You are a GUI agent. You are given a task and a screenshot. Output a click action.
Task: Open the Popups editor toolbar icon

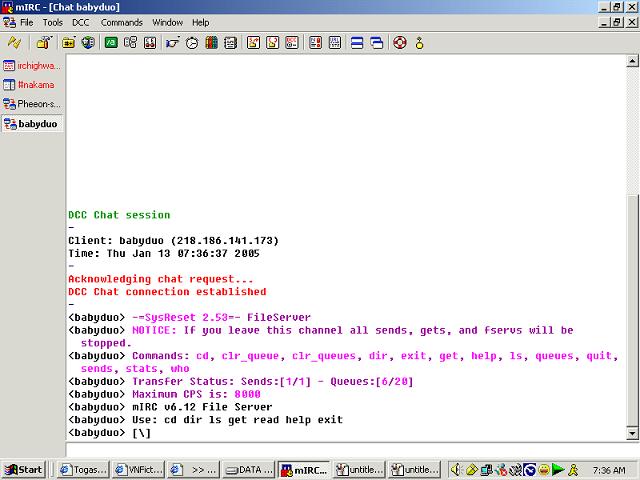(x=131, y=42)
